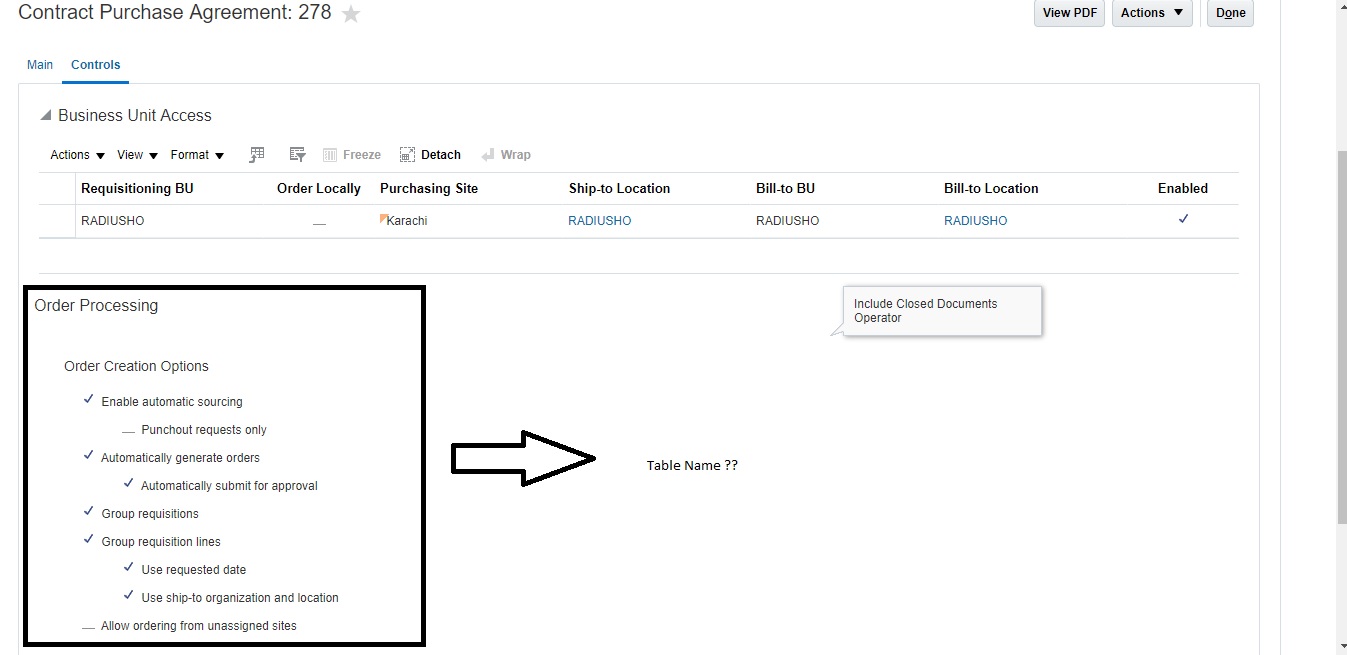This screenshot has width=1347, height=655.
Task: Detach the Business Unit Access table
Action: (430, 155)
